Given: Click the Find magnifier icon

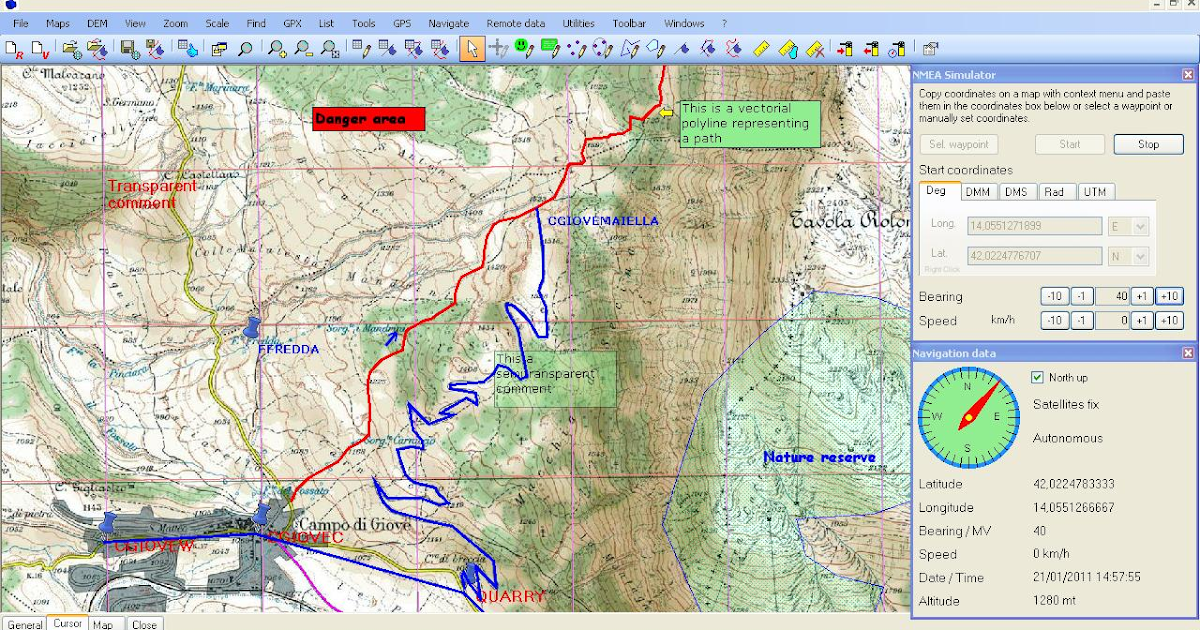Looking at the screenshot, I should [244, 47].
